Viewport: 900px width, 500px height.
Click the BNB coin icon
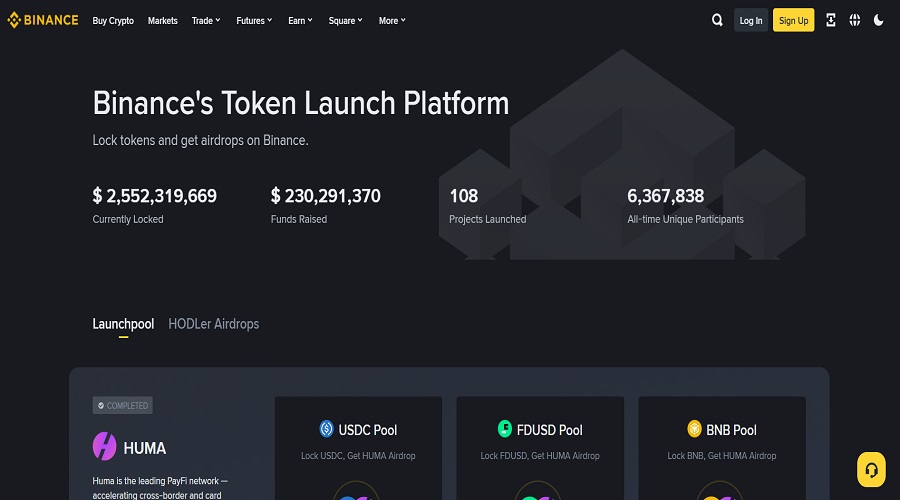tap(695, 429)
